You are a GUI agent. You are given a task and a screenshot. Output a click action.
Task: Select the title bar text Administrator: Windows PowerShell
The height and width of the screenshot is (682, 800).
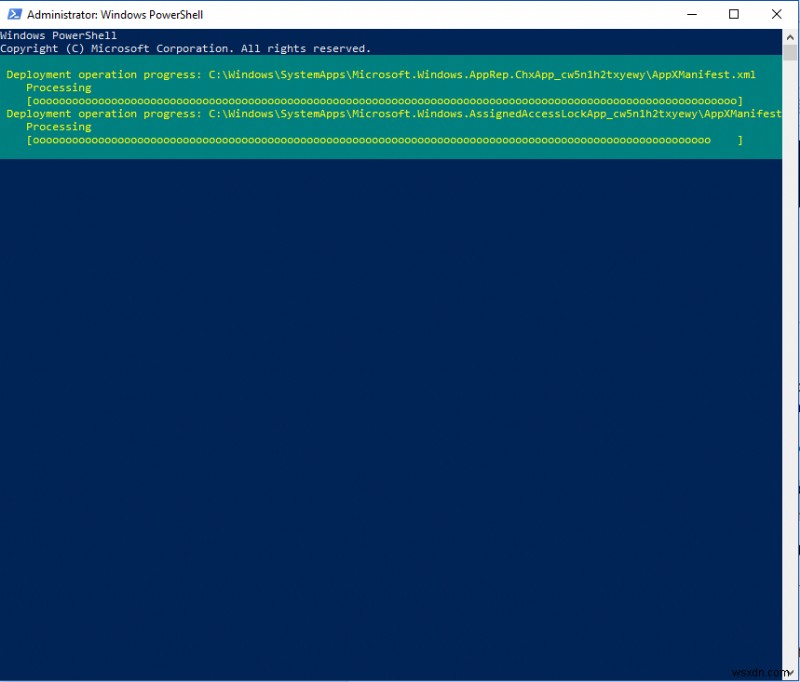[117, 14]
